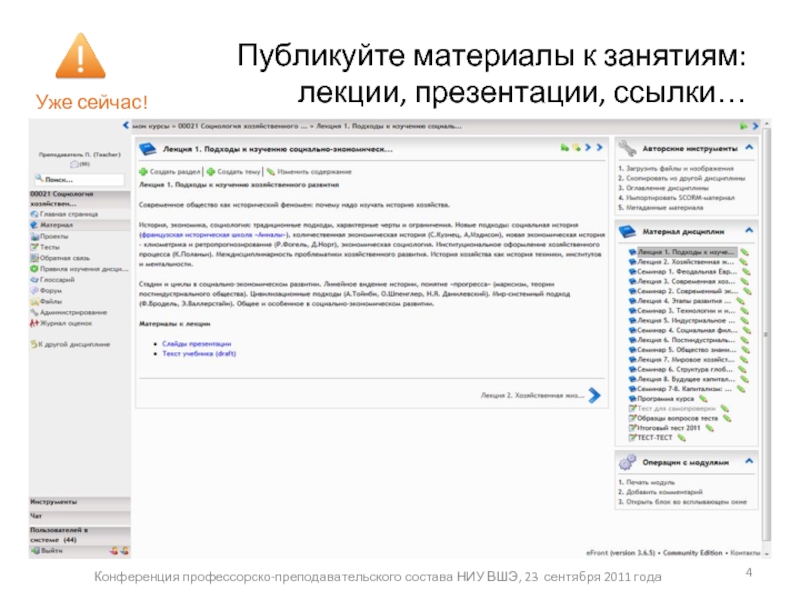800x600 pixels.
Task: Select Лекция 1. Подходы in material tree
Action: click(x=686, y=252)
